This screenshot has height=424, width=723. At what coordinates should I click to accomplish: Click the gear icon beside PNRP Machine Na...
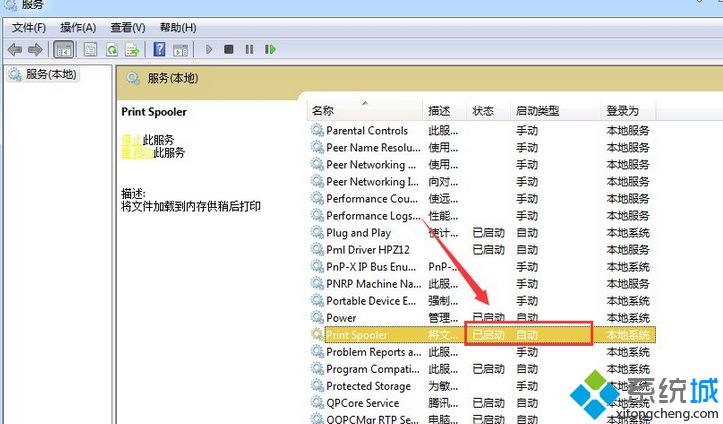[317, 284]
